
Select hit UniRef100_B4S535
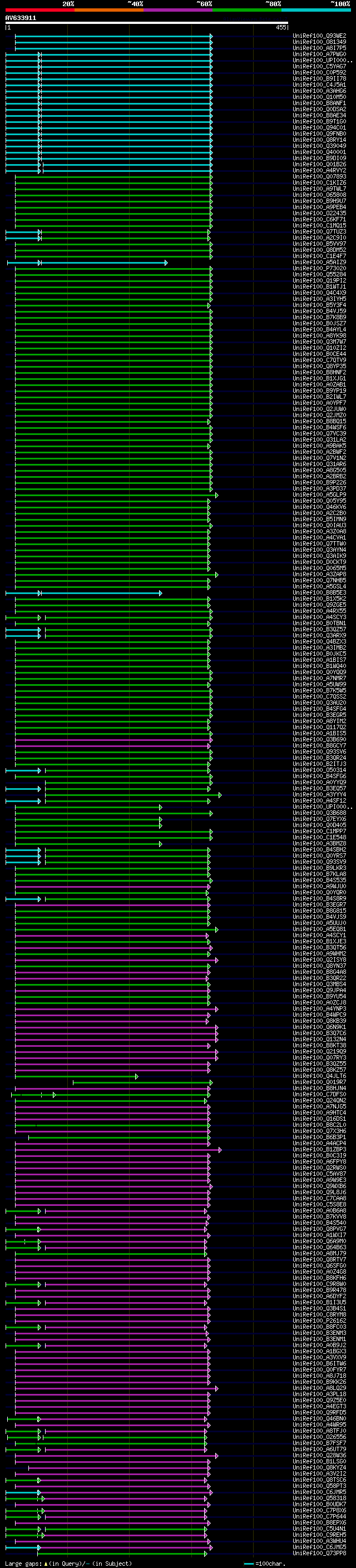319,880
